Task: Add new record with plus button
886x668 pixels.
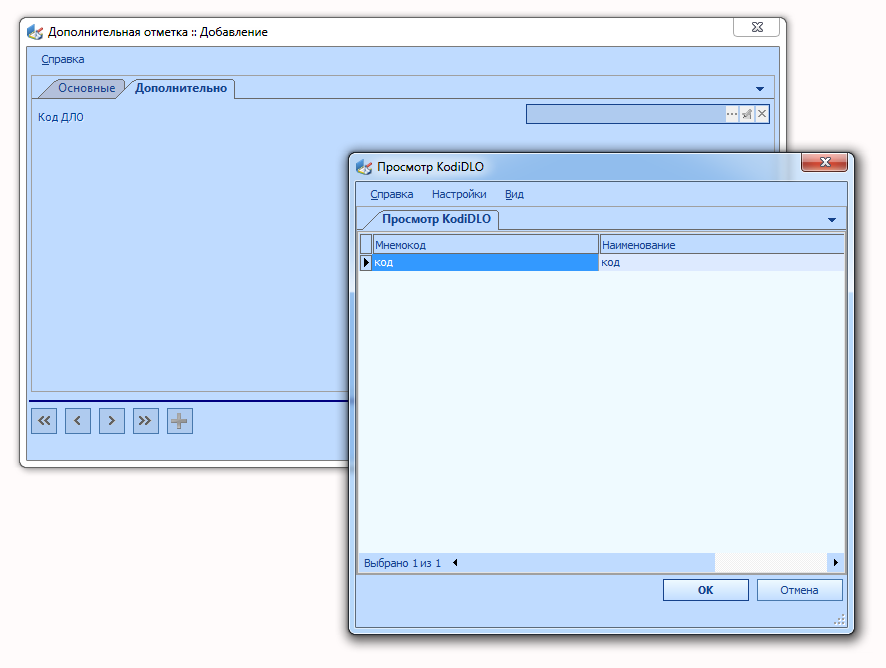Action: click(180, 421)
